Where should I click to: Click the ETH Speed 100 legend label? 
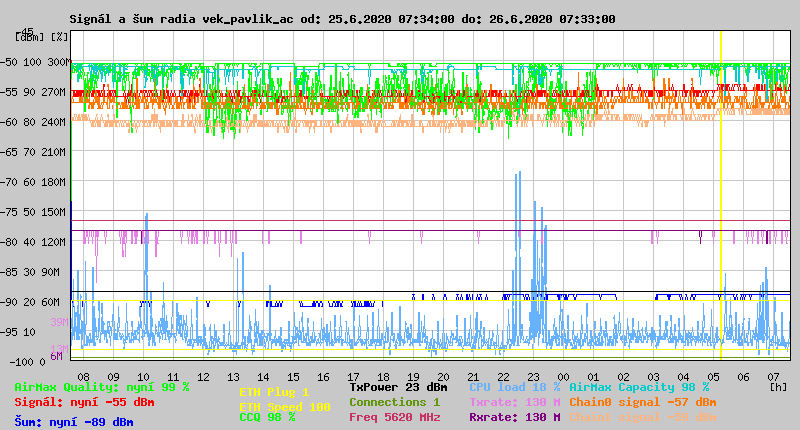click(284, 407)
